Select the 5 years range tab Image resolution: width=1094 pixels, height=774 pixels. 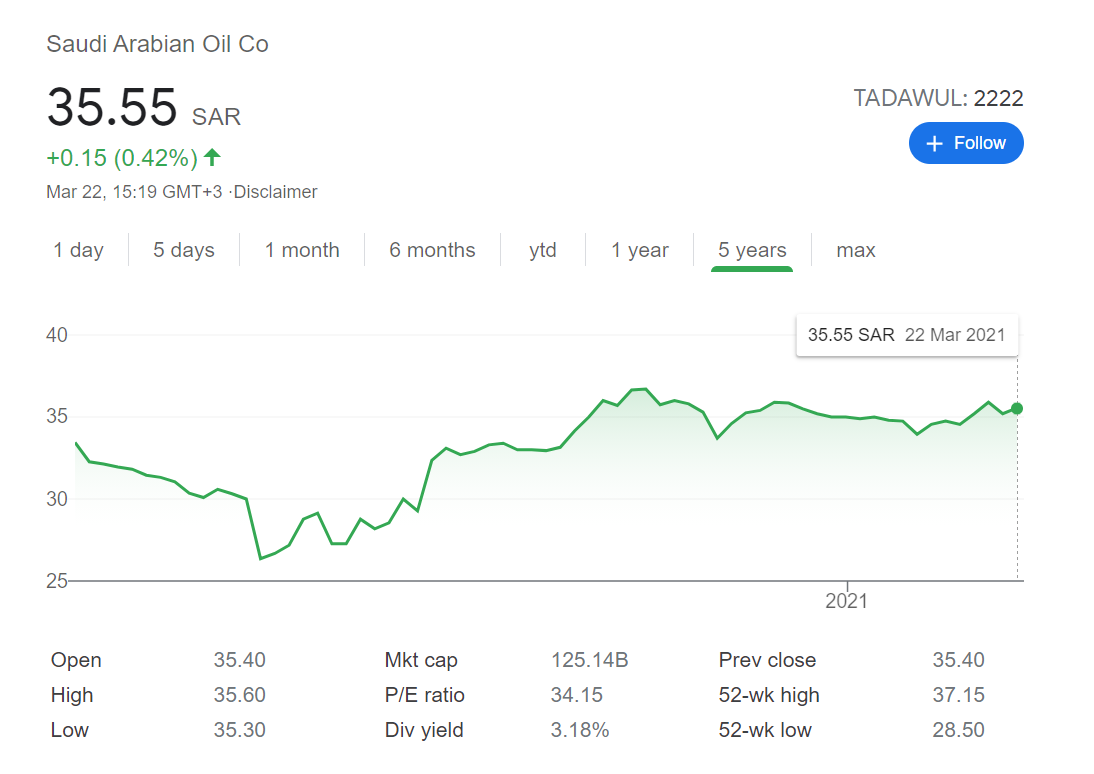(752, 250)
